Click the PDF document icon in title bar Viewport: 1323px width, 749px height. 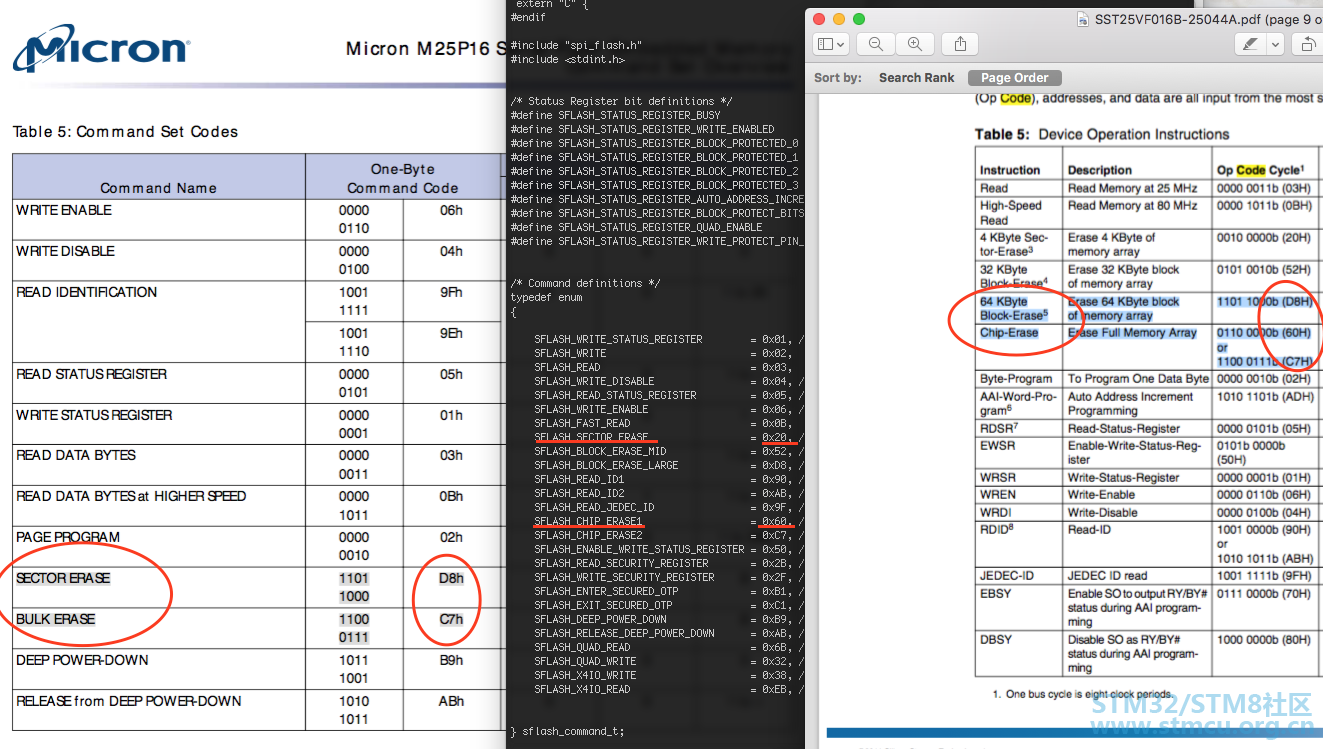click(1085, 19)
